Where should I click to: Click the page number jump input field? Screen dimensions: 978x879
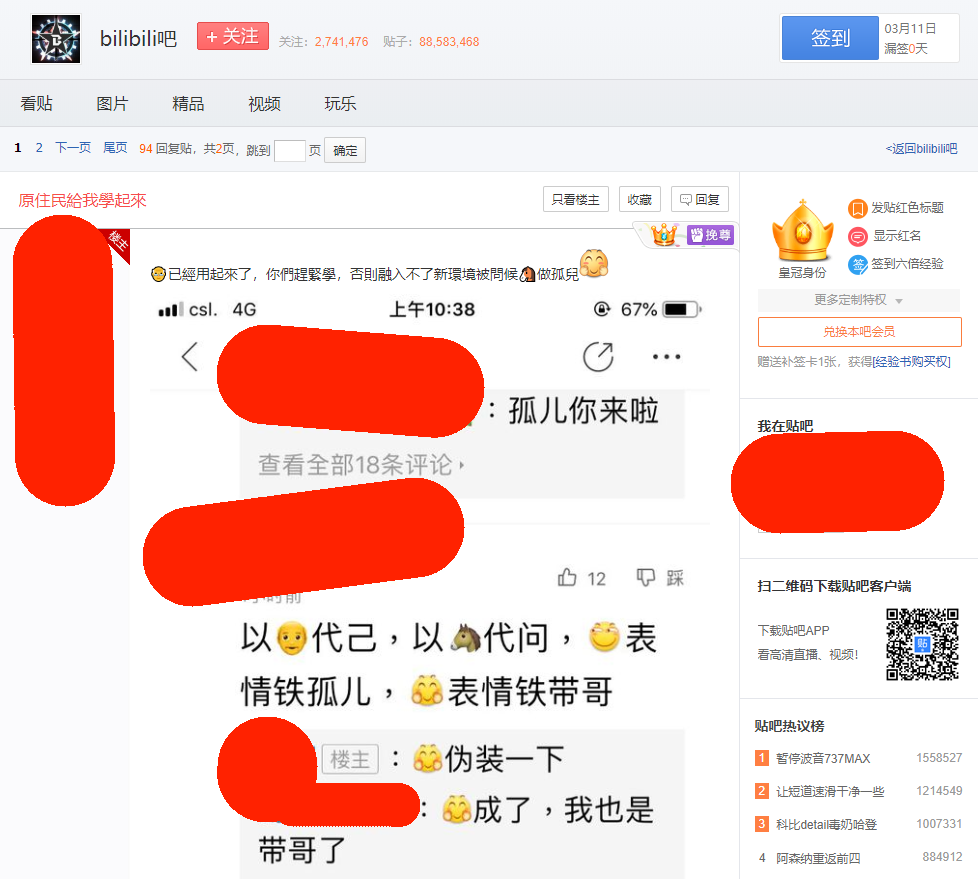(289, 151)
